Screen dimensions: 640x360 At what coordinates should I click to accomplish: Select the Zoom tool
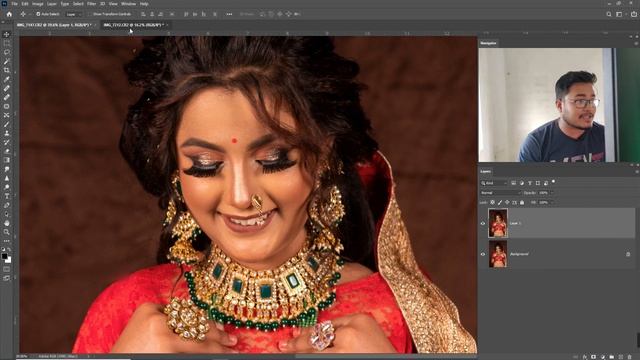pyautogui.click(x=7, y=232)
